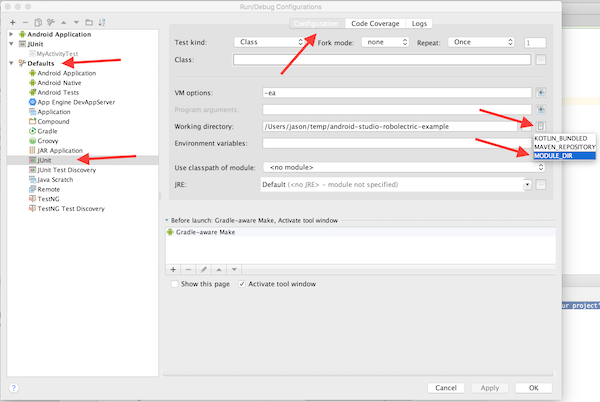Open help question mark button
This screenshot has width=600, height=402.
13,388
